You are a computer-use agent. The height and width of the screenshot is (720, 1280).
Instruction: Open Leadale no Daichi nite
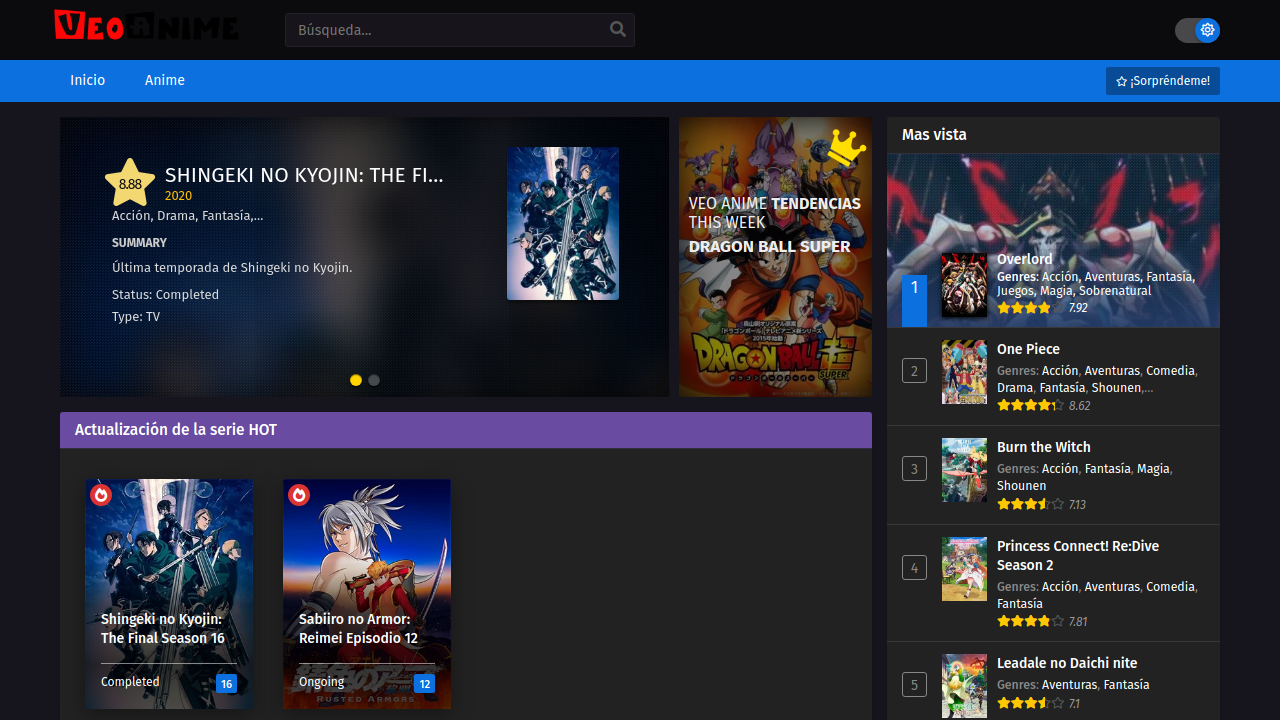1067,663
